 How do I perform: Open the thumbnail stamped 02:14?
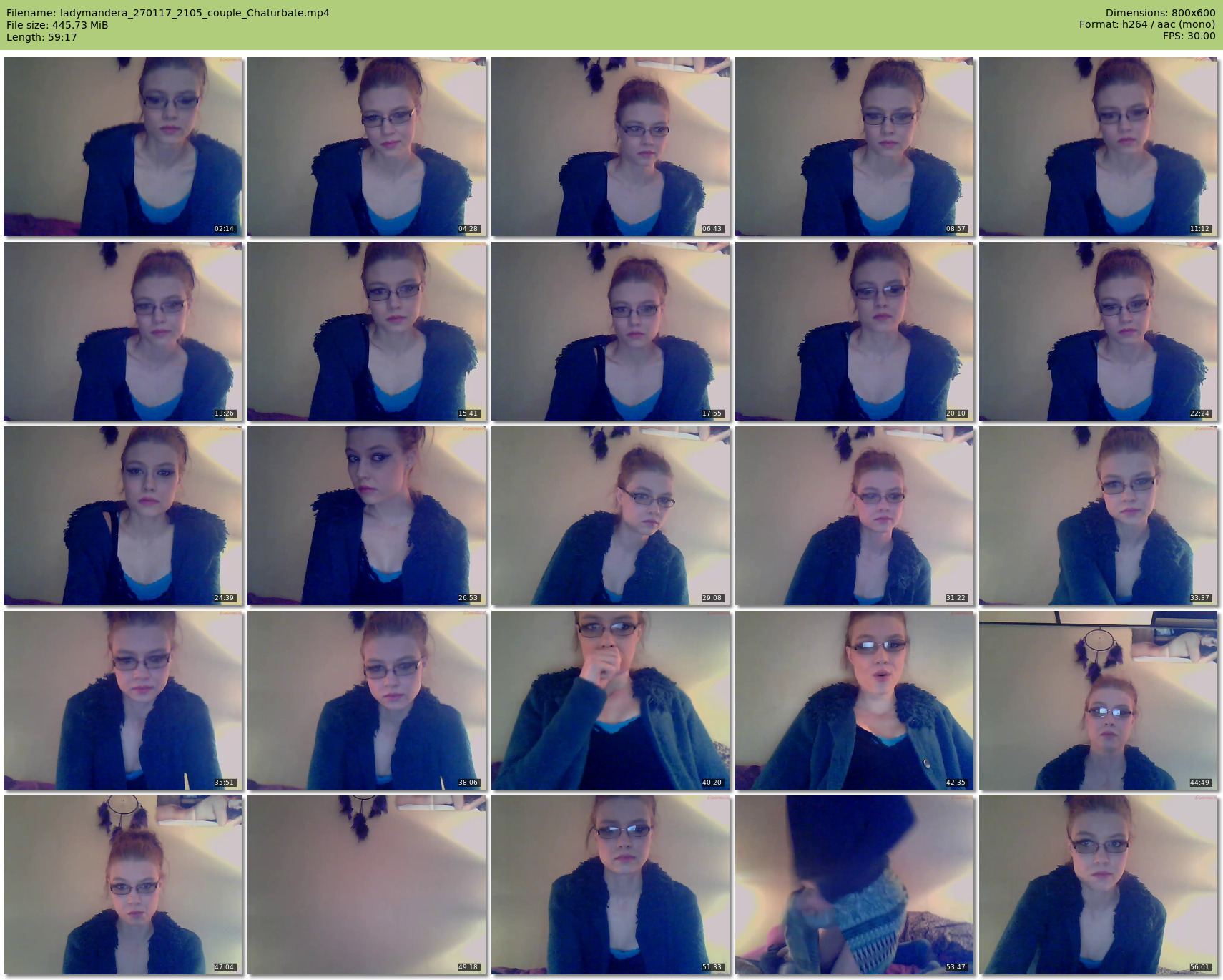click(123, 147)
